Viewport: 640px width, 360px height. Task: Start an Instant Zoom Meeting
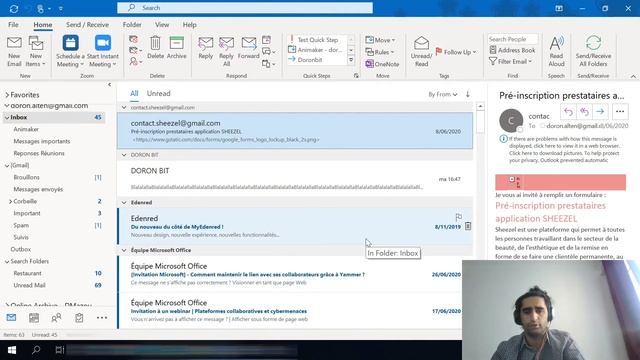[103, 51]
